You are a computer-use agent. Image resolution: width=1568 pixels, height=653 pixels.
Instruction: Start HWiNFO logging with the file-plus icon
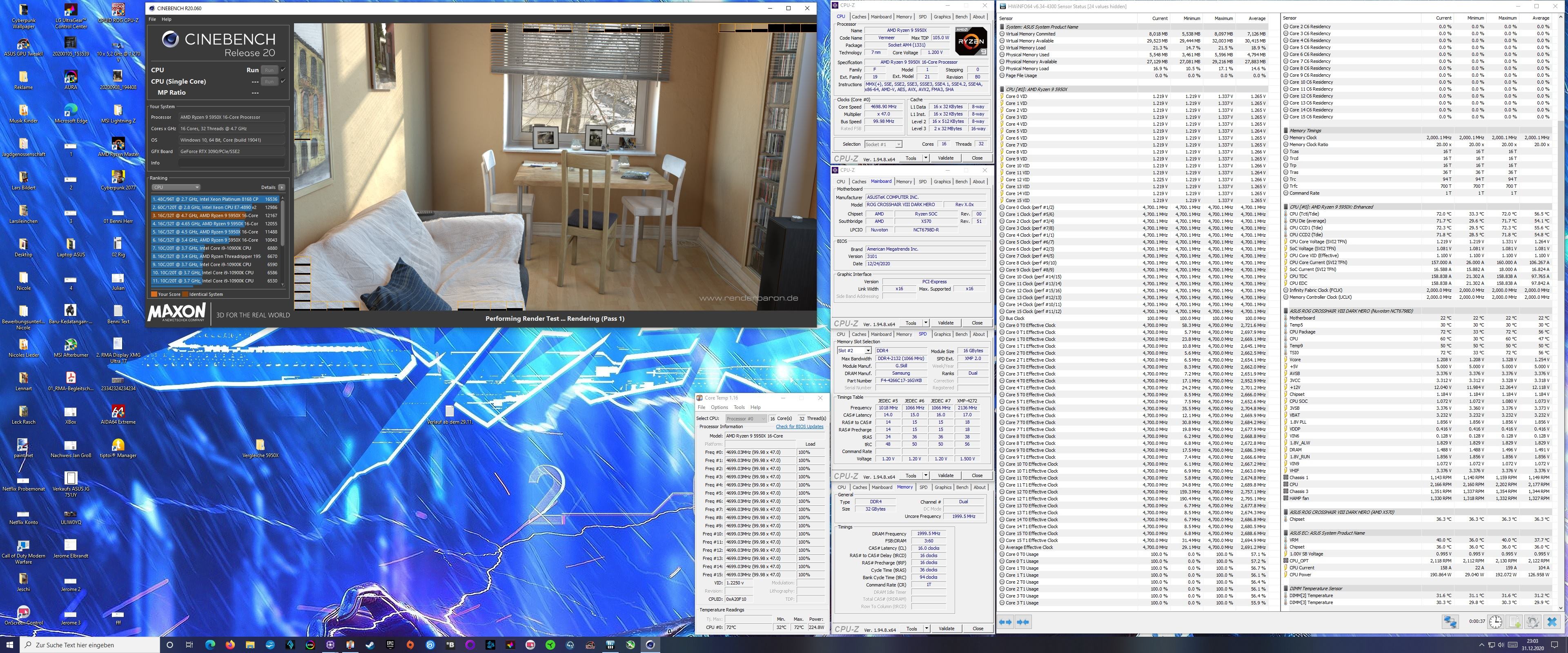[1515, 622]
